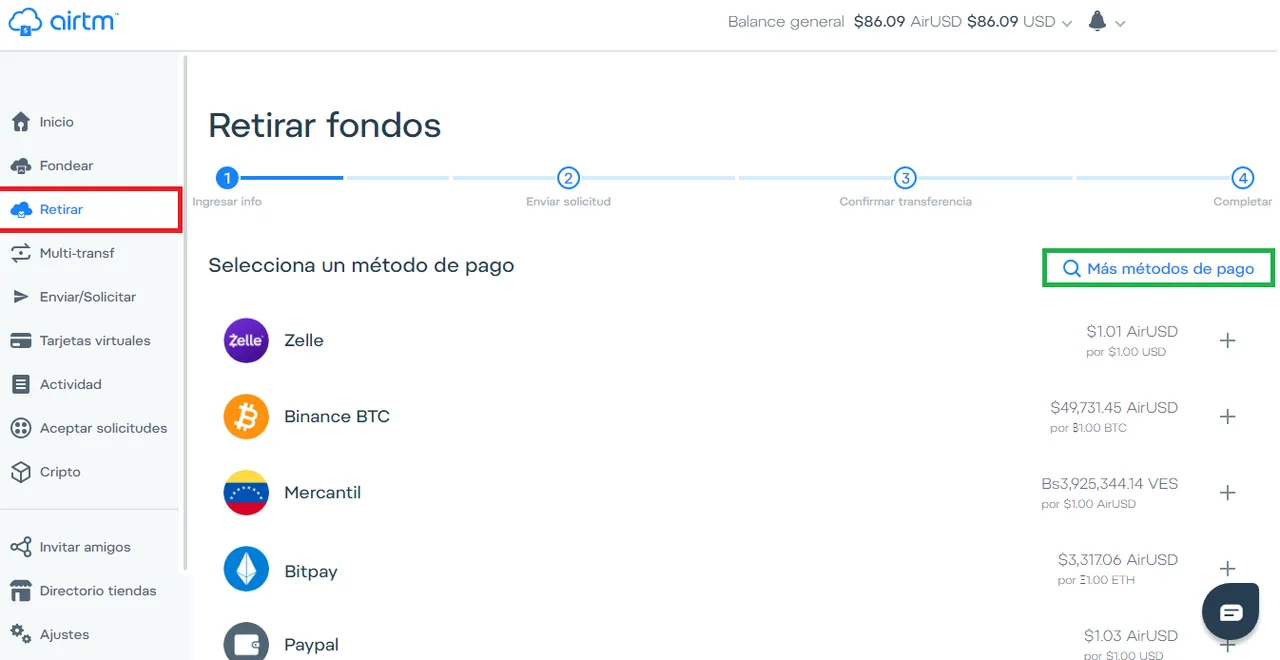Image resolution: width=1280 pixels, height=660 pixels.
Task: Click the magnifier icon in Más métodos
Action: tap(1071, 269)
